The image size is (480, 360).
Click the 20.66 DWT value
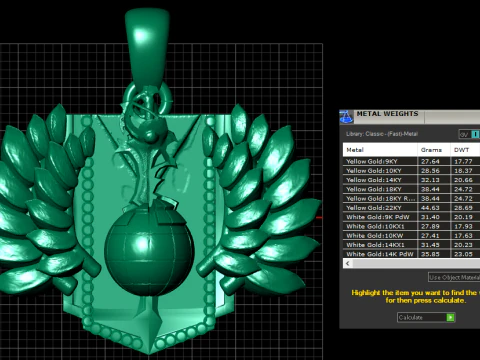tap(463, 180)
